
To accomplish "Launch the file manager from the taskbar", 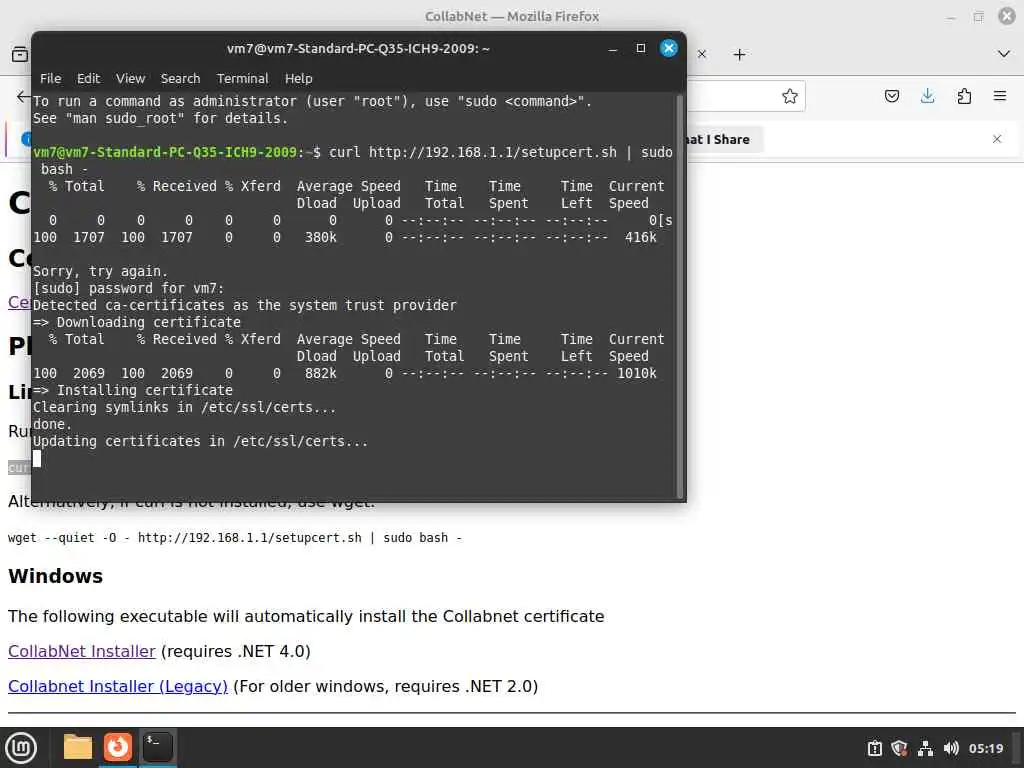I will tap(78, 747).
